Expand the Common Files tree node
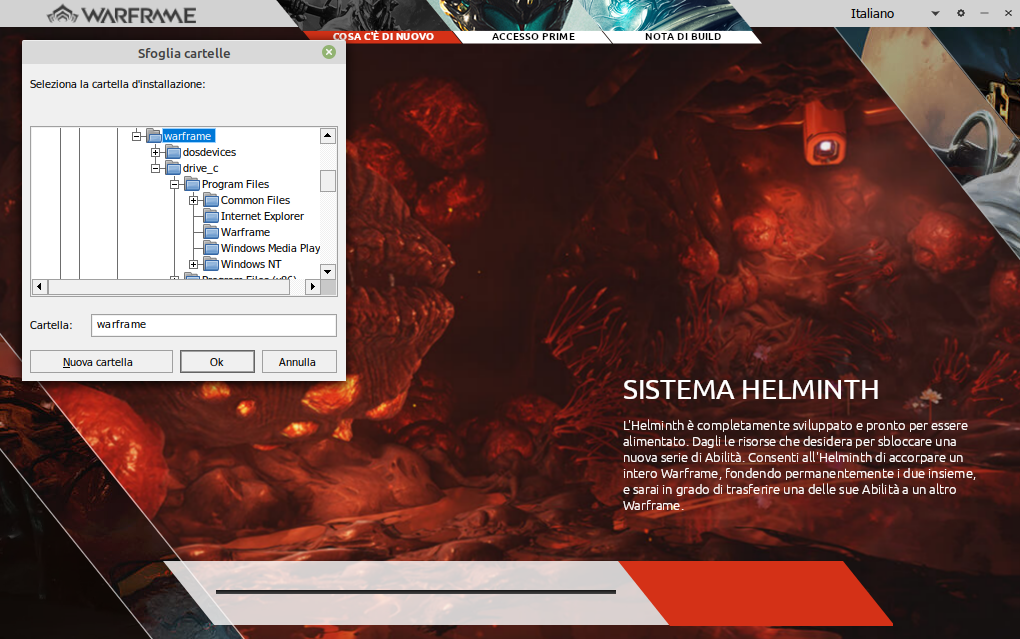Screen dimensions: 1020x639 click(x=193, y=200)
